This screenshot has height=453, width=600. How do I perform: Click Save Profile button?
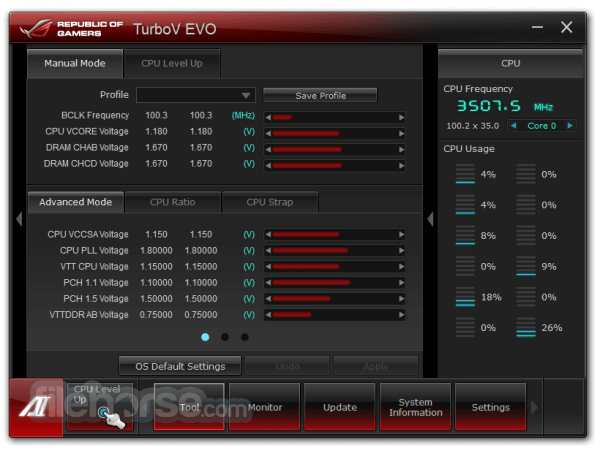(x=320, y=95)
